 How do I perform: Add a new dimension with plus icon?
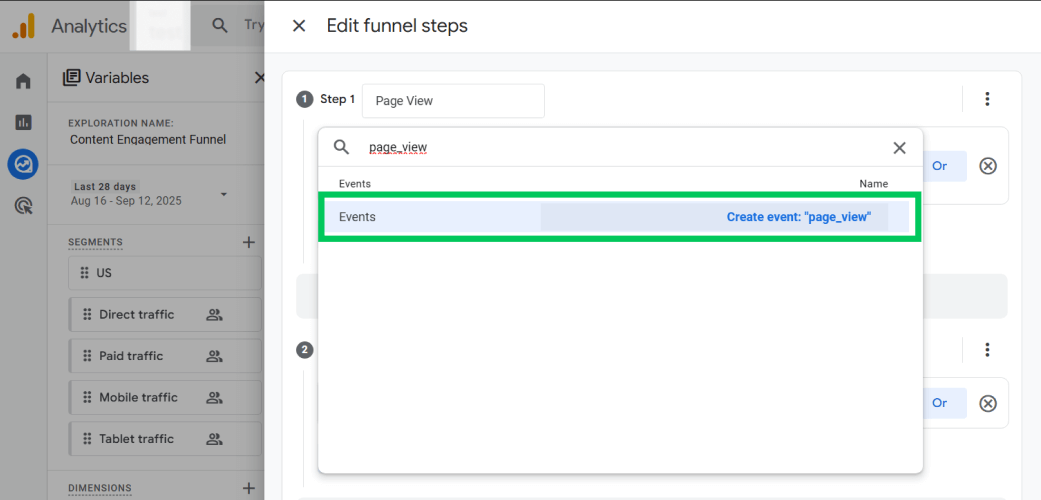click(x=249, y=488)
